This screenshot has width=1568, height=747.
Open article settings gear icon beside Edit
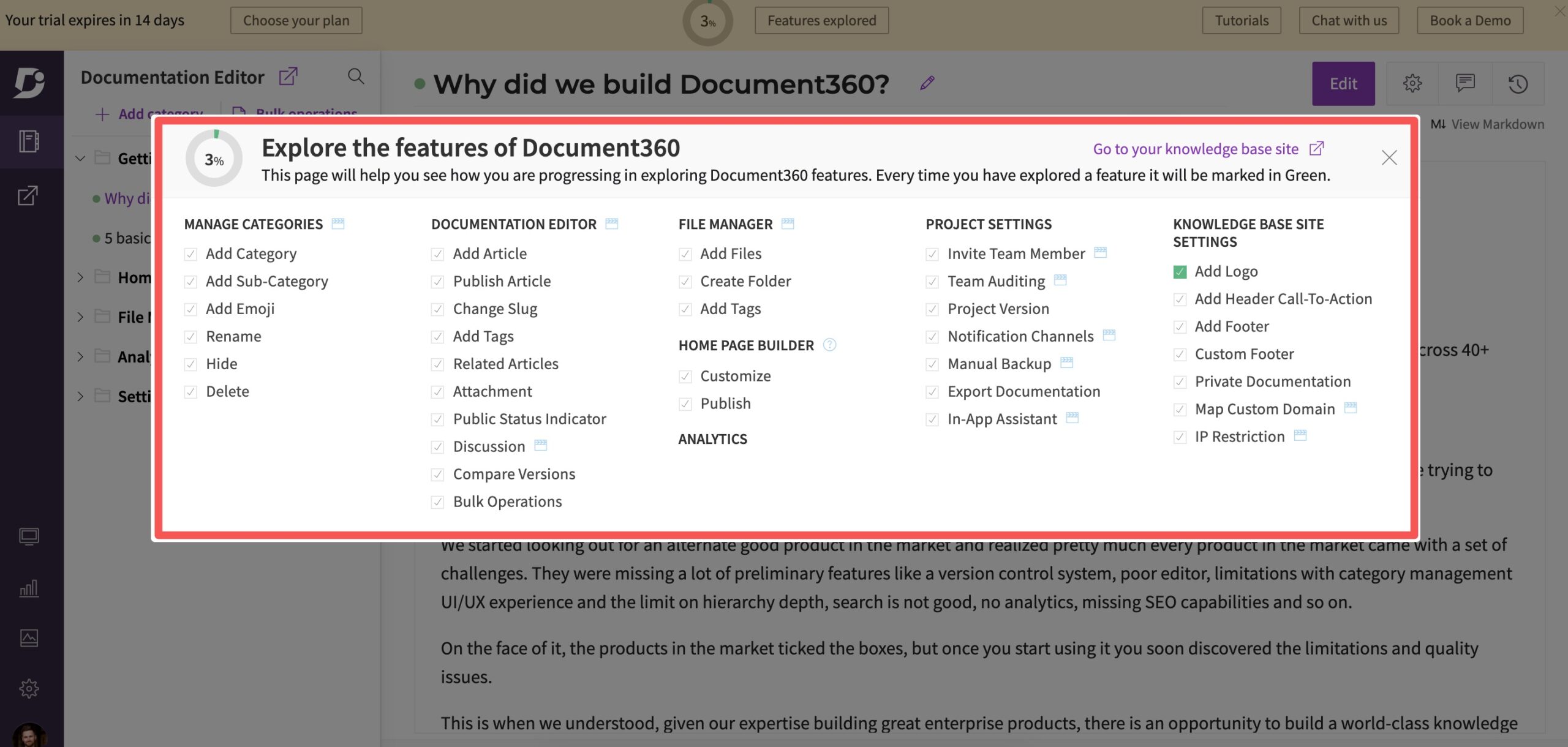(1412, 83)
